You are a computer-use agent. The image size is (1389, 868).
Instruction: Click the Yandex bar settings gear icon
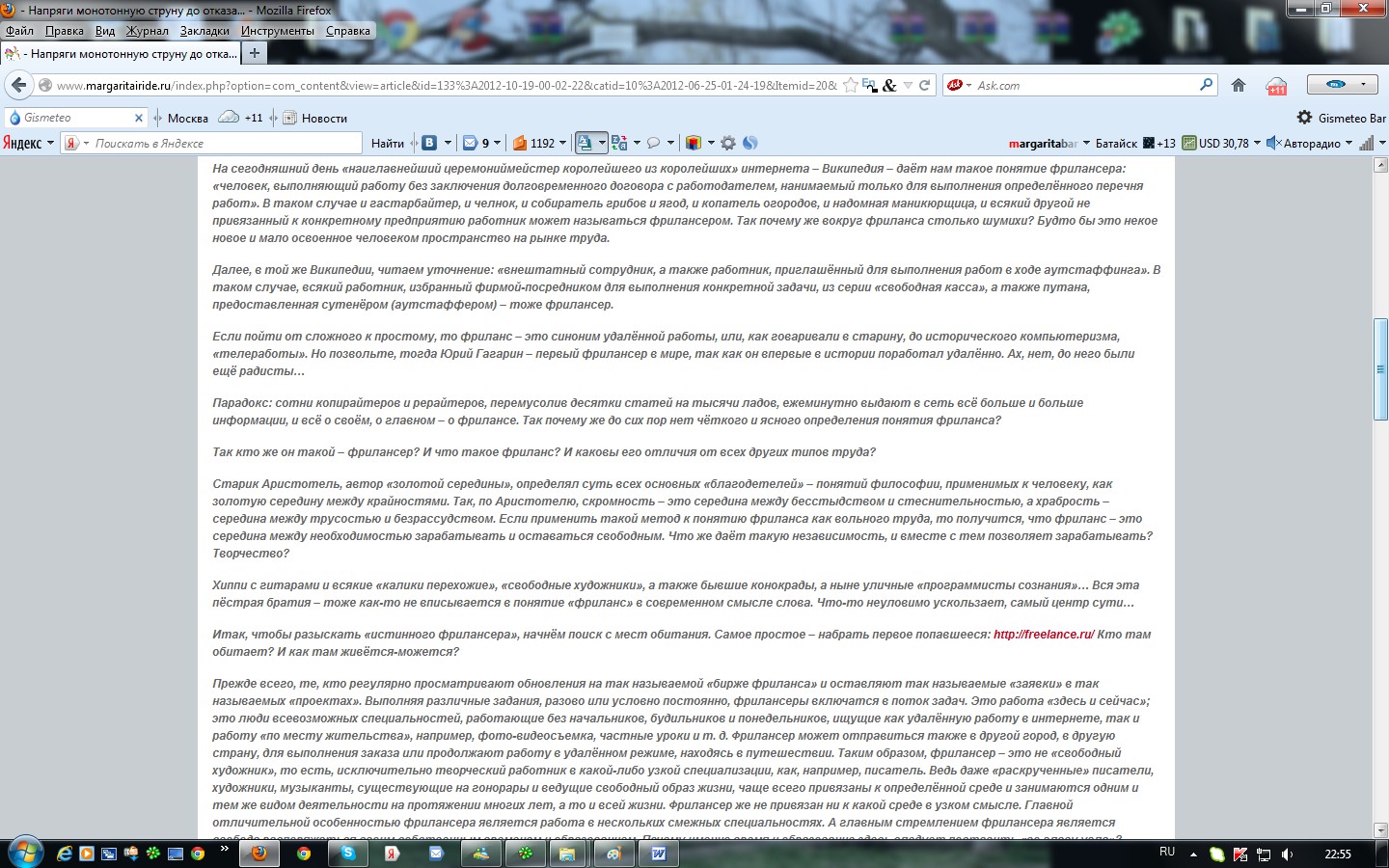(728, 143)
